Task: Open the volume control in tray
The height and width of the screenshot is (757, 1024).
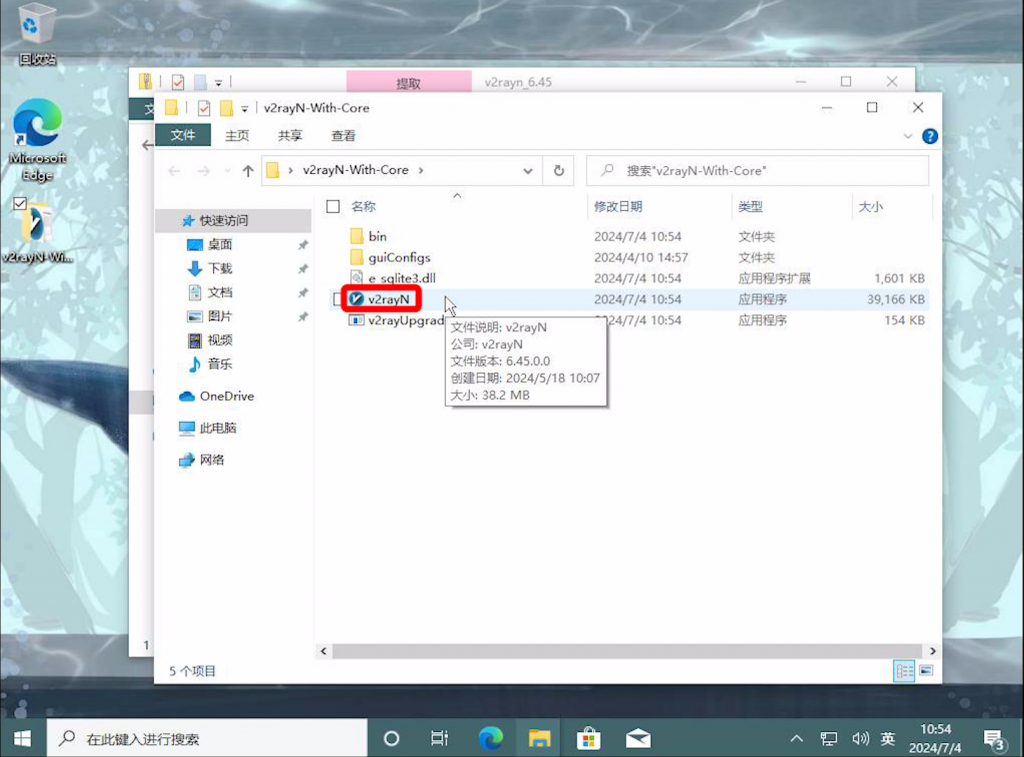Action: tap(860, 739)
